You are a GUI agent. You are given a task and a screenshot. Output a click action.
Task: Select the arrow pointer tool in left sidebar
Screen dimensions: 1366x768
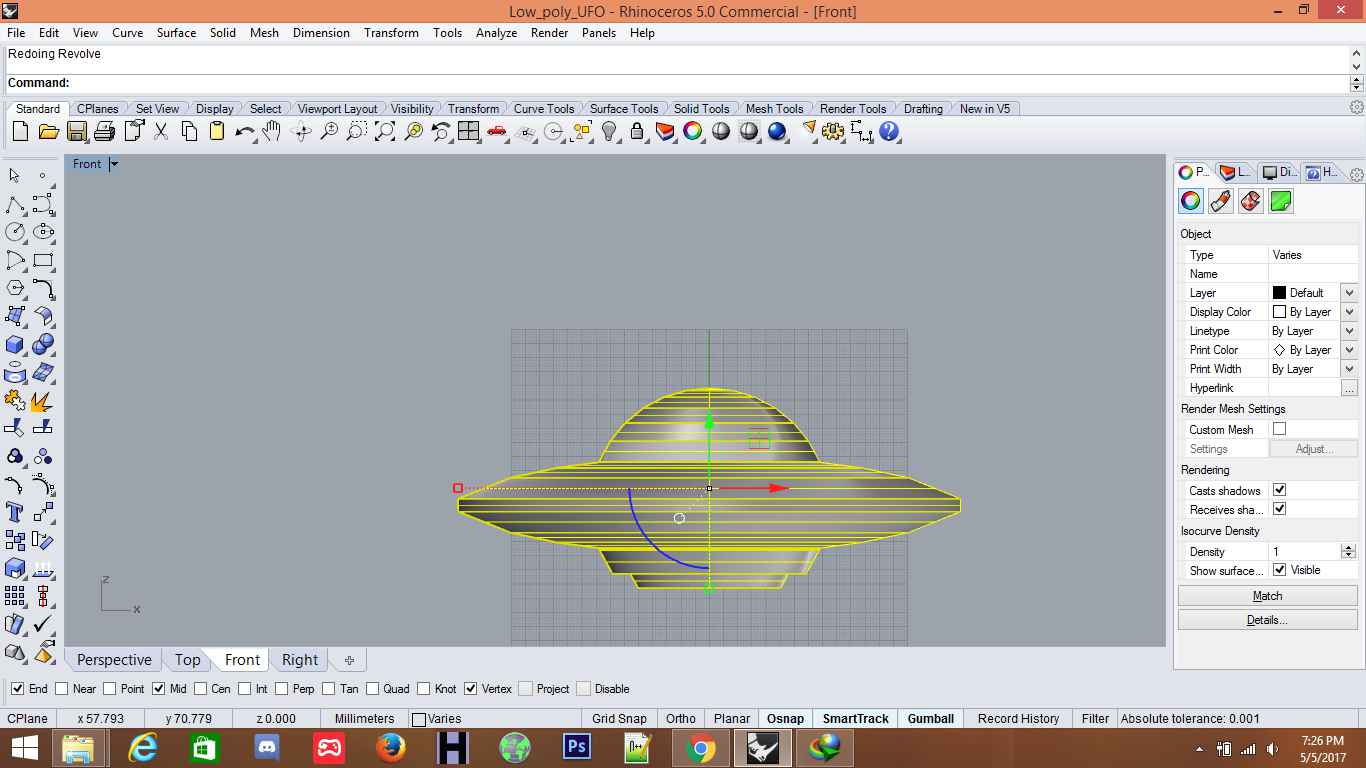pyautogui.click(x=15, y=175)
